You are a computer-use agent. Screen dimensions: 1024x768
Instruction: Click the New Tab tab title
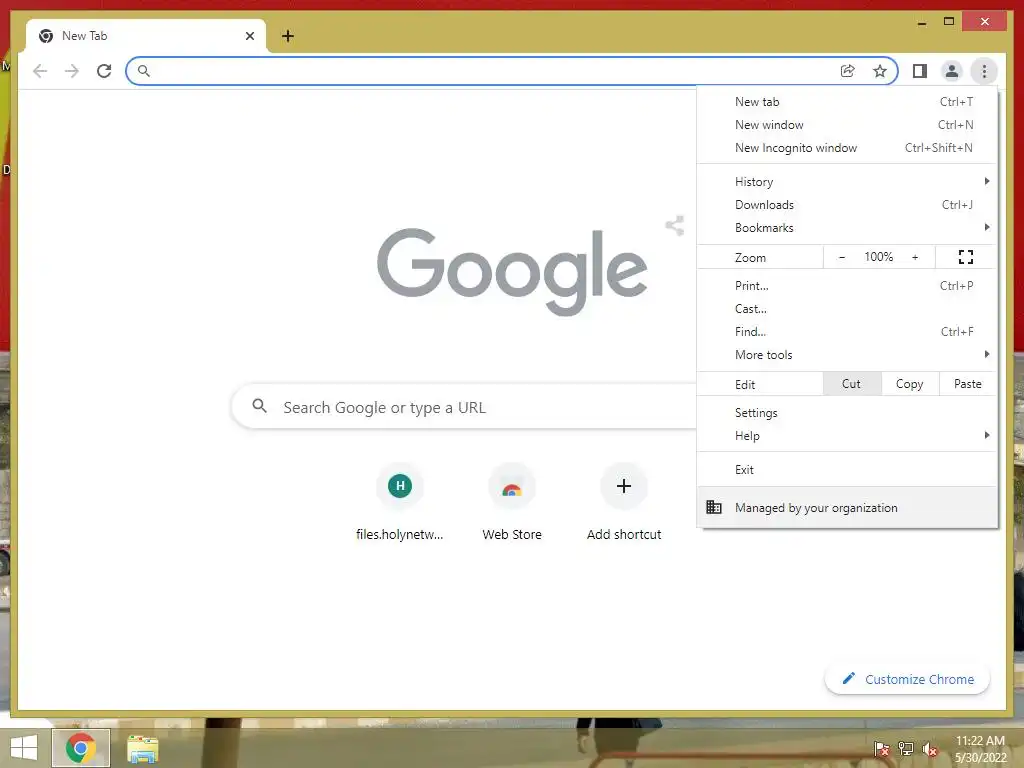coord(84,36)
